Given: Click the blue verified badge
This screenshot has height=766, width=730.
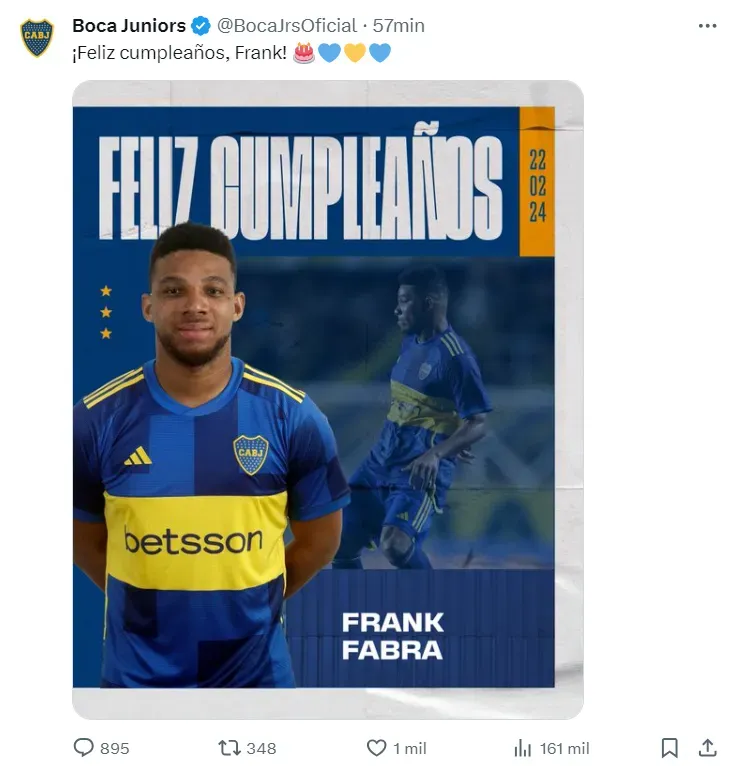Looking at the screenshot, I should tap(202, 26).
